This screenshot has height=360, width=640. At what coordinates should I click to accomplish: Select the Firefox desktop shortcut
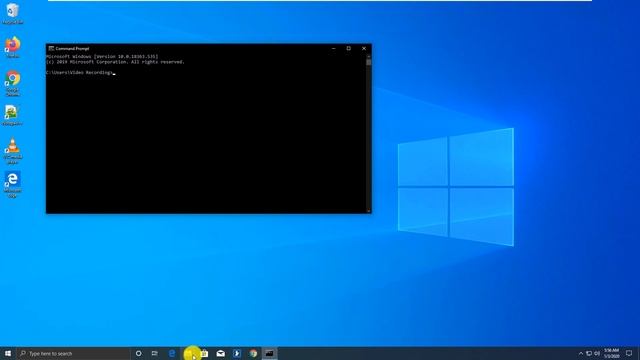13,47
